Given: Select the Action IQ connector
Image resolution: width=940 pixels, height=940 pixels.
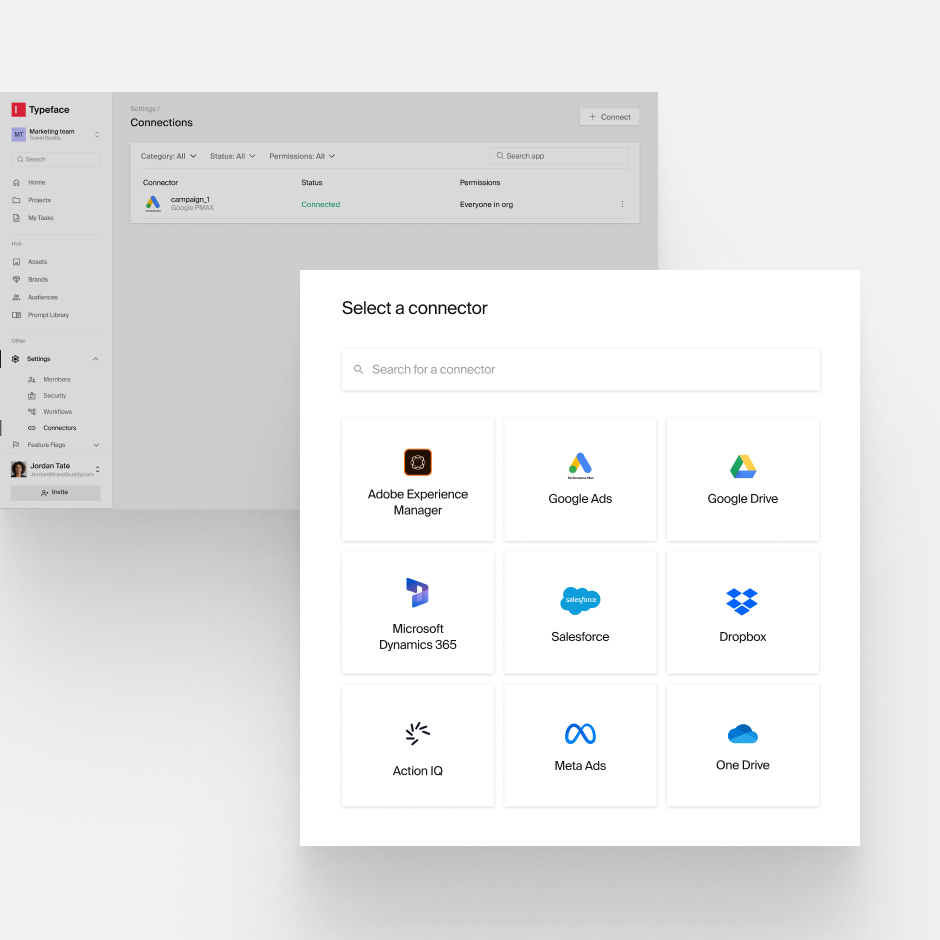Looking at the screenshot, I should pyautogui.click(x=418, y=745).
